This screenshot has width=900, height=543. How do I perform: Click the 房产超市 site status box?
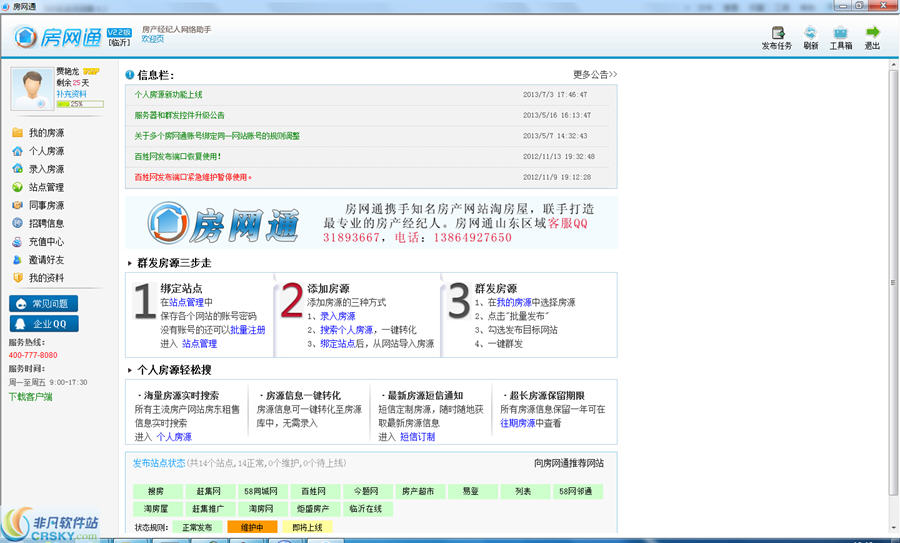coord(418,491)
